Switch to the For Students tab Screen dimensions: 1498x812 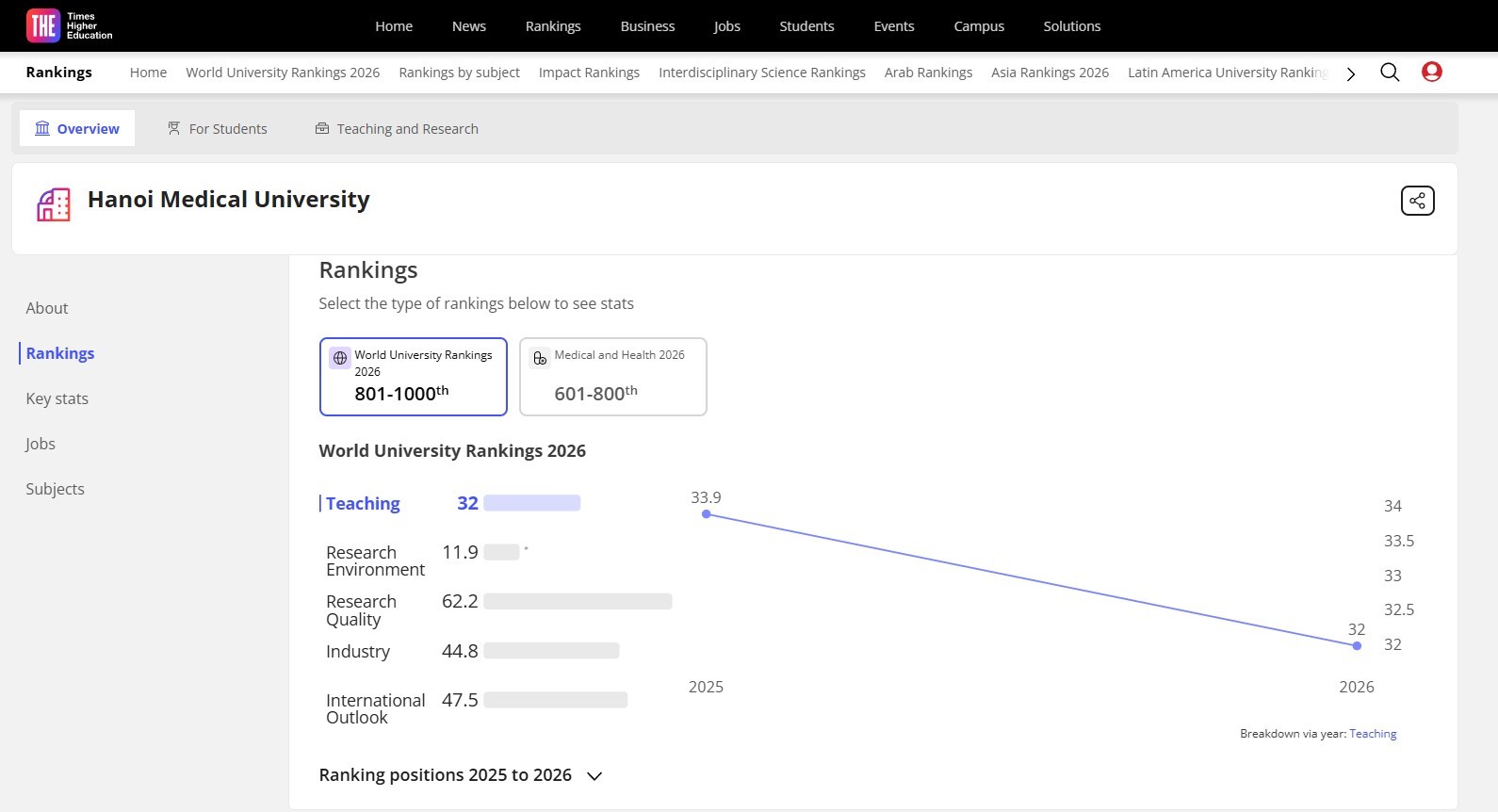point(218,128)
